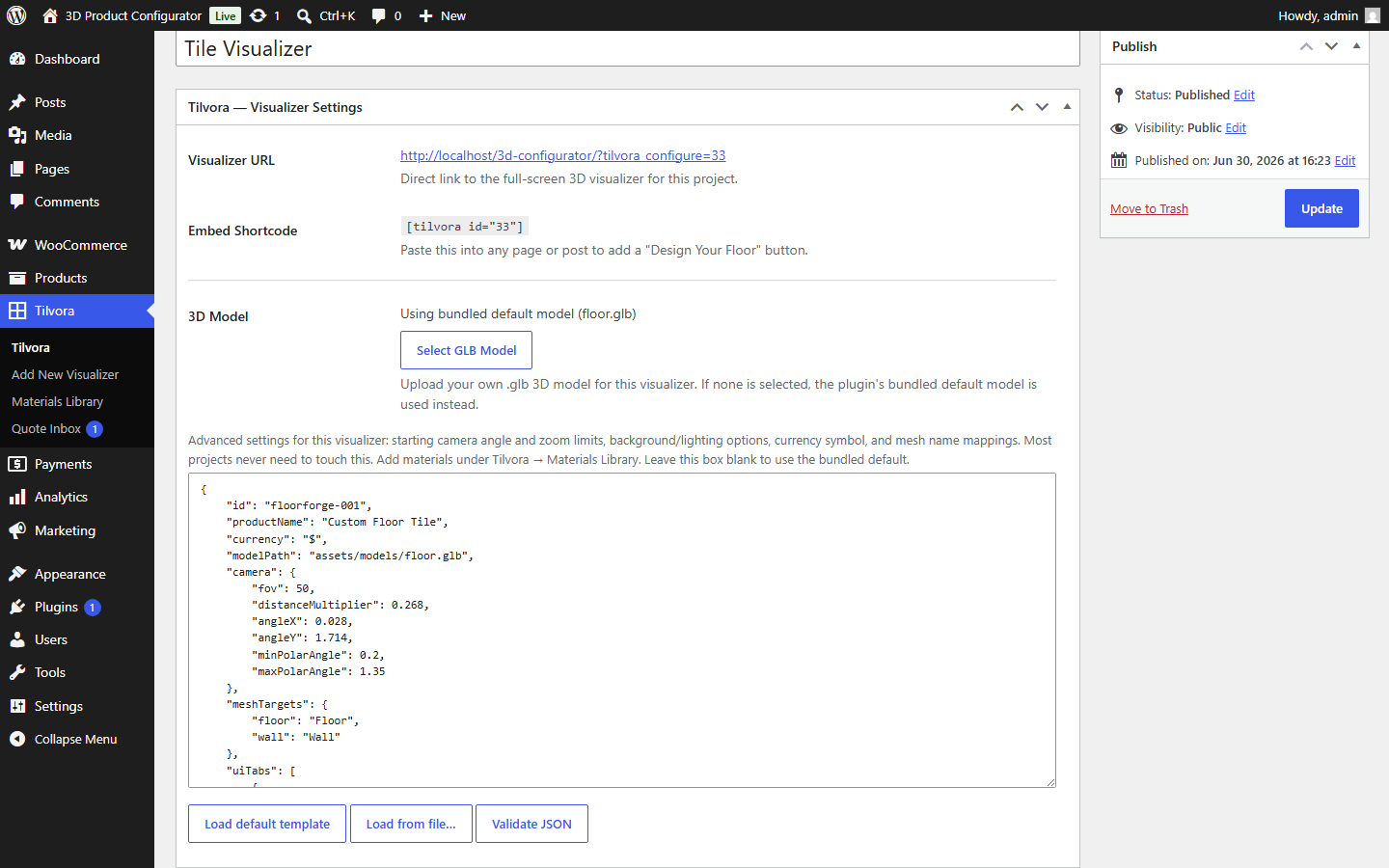The image size is (1389, 868).
Task: Click the Tile Visualizer title field
Action: click(x=628, y=48)
